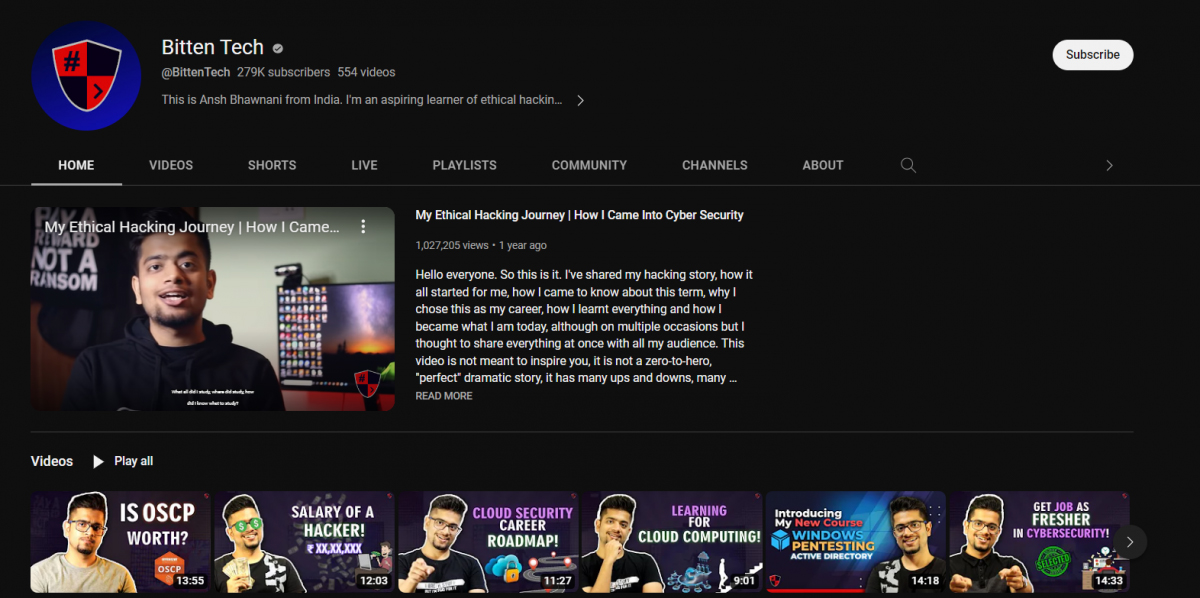This screenshot has height=598, width=1200.
Task: Open the CHANNELS tab
Action: [715, 165]
